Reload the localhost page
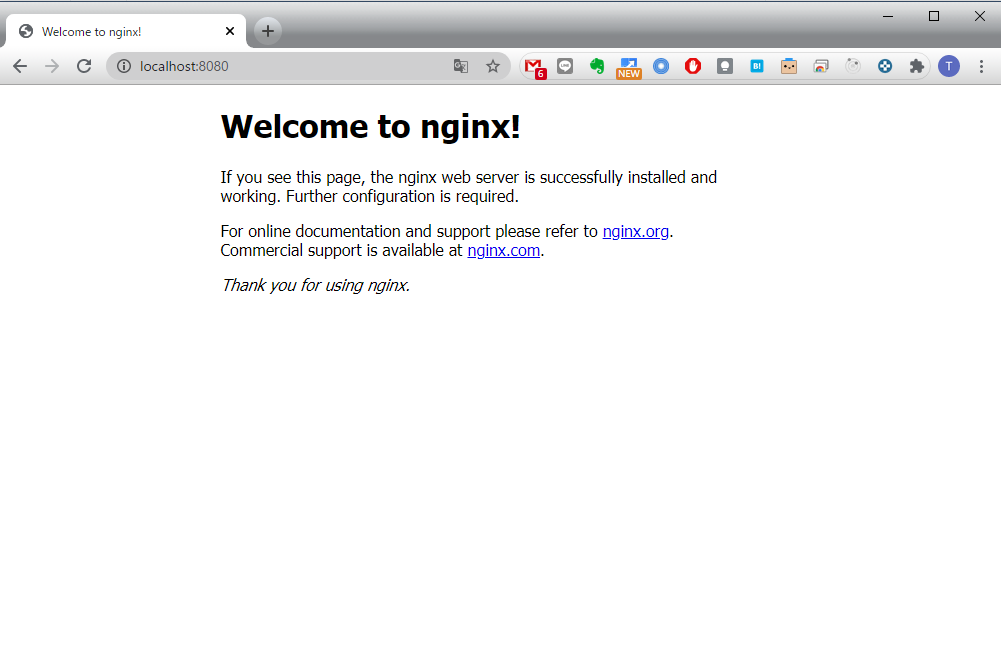Viewport: 1001px width, 665px height. point(84,66)
